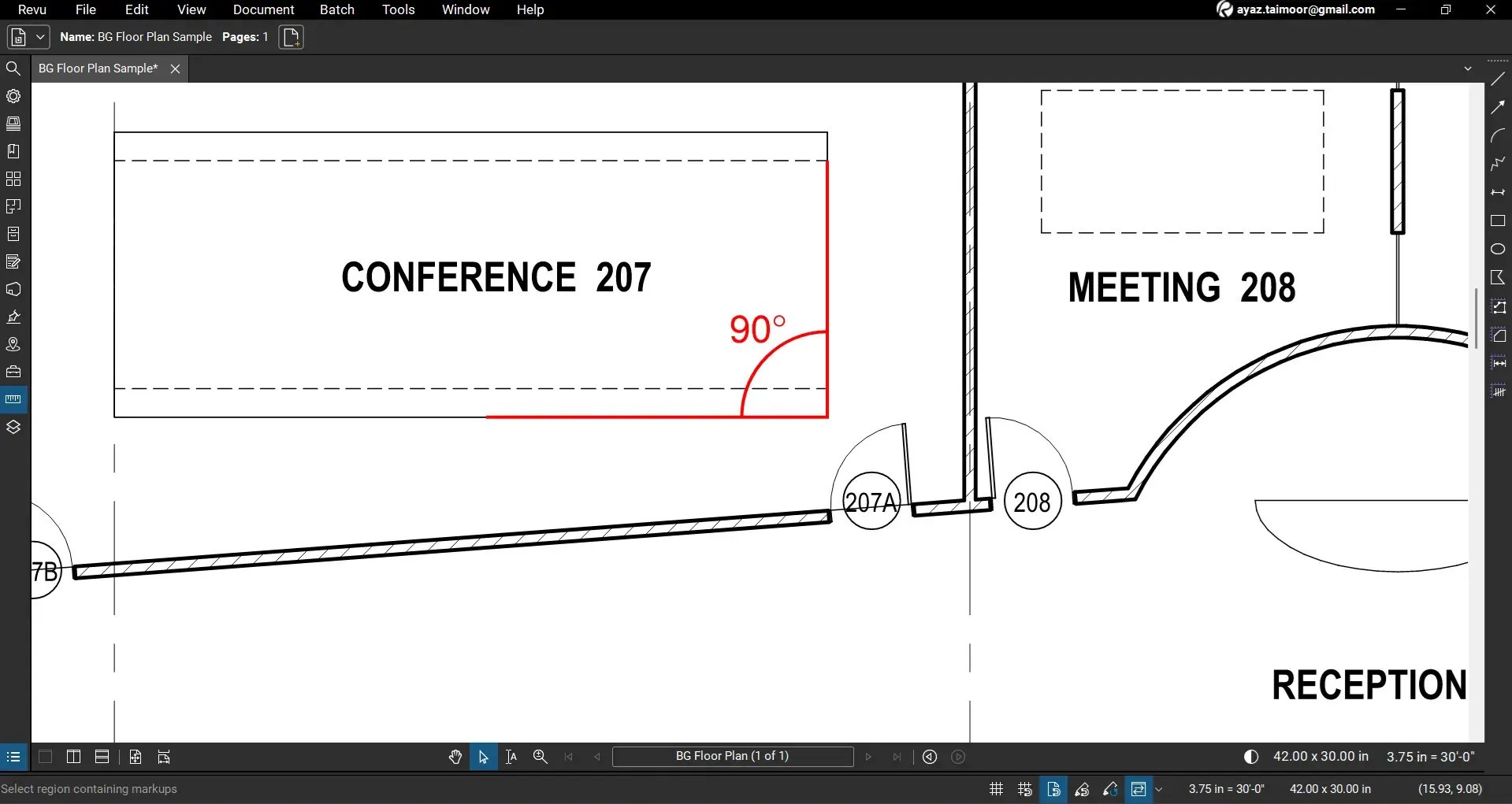Toggle markups list panel button

click(x=13, y=757)
